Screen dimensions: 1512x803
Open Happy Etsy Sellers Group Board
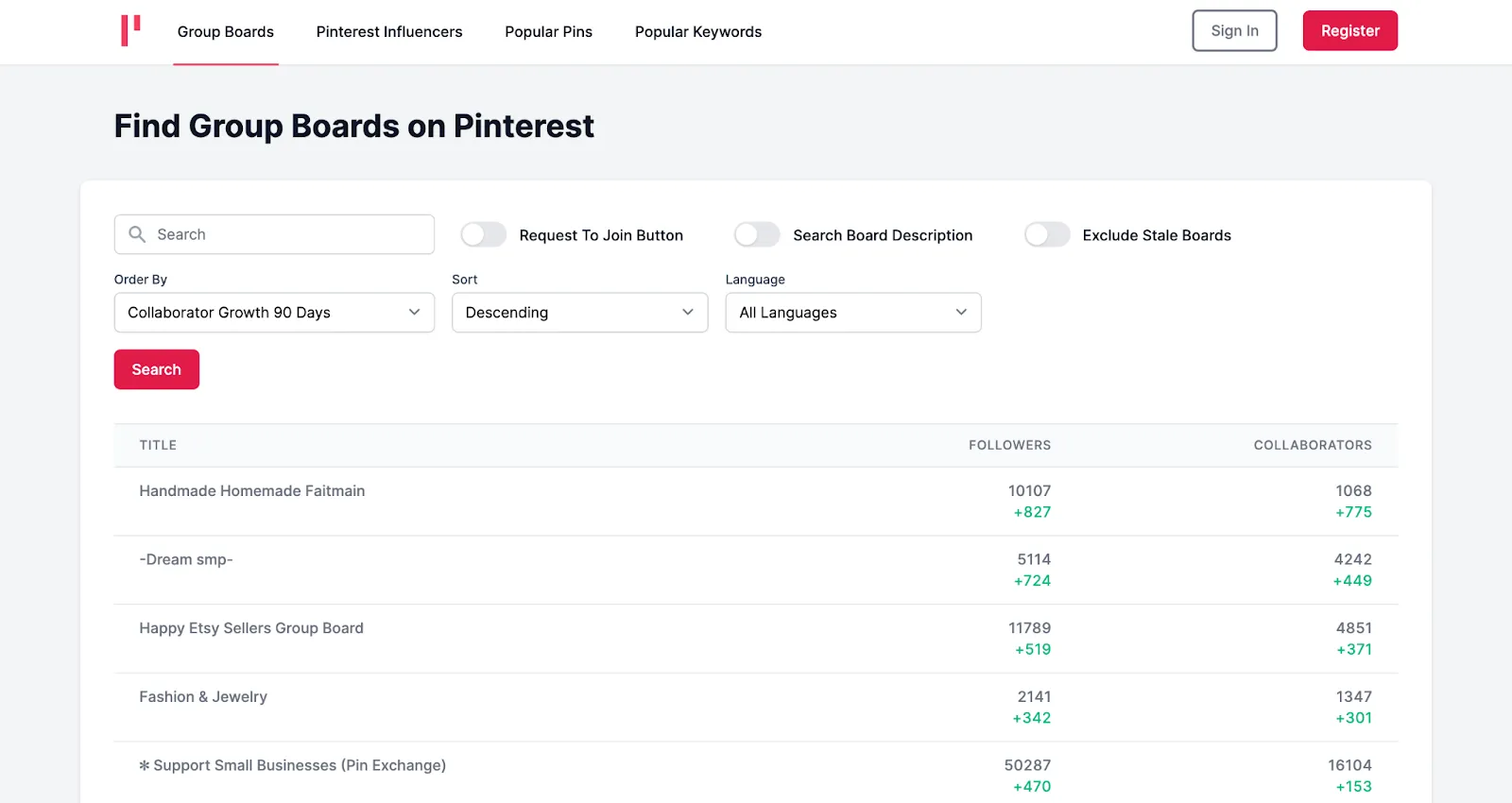point(251,628)
